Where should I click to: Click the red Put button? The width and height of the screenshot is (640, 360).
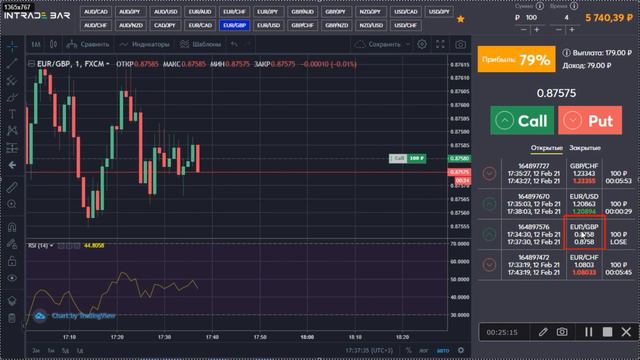590,120
